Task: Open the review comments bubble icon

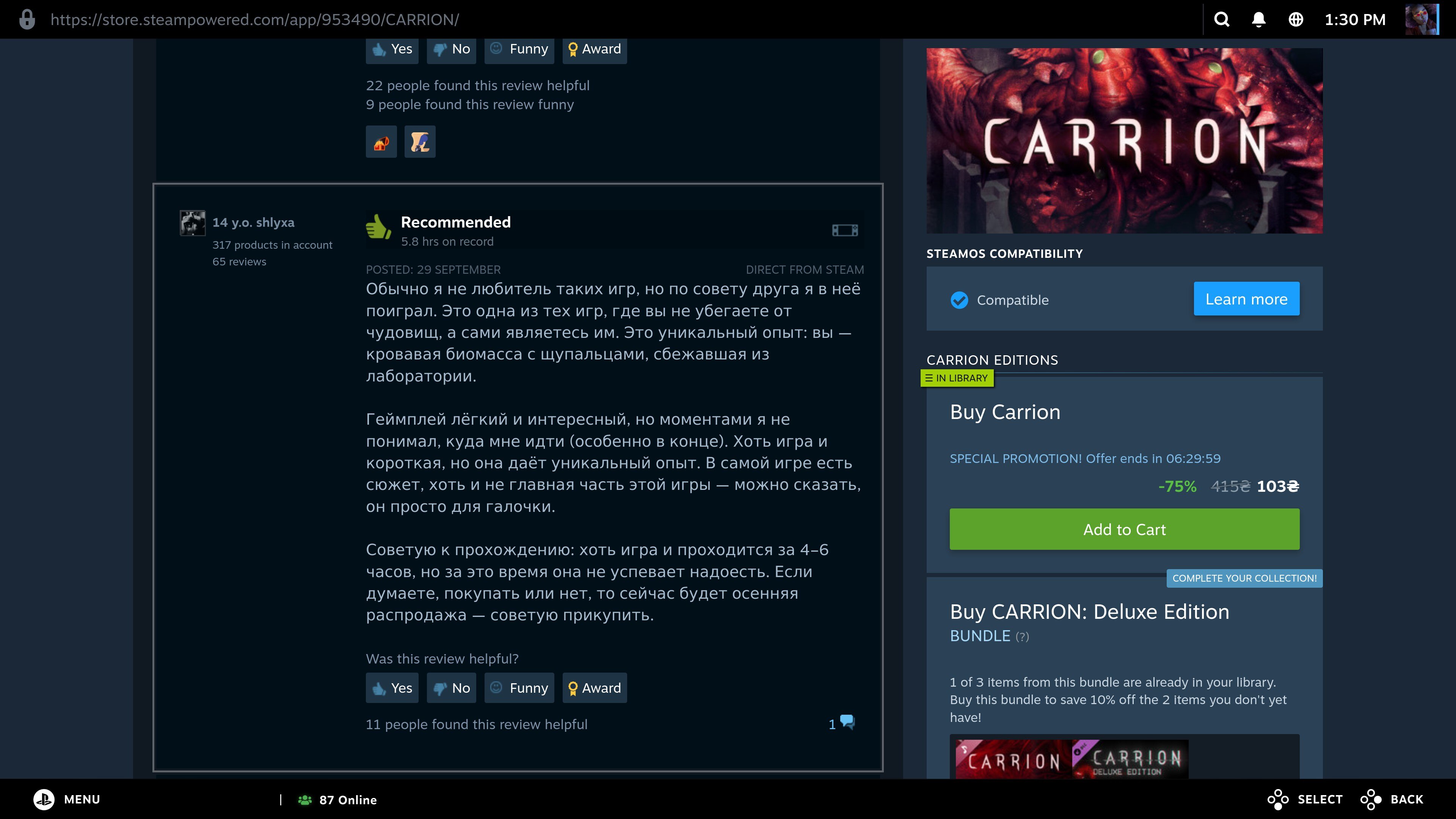Action: 847,722
